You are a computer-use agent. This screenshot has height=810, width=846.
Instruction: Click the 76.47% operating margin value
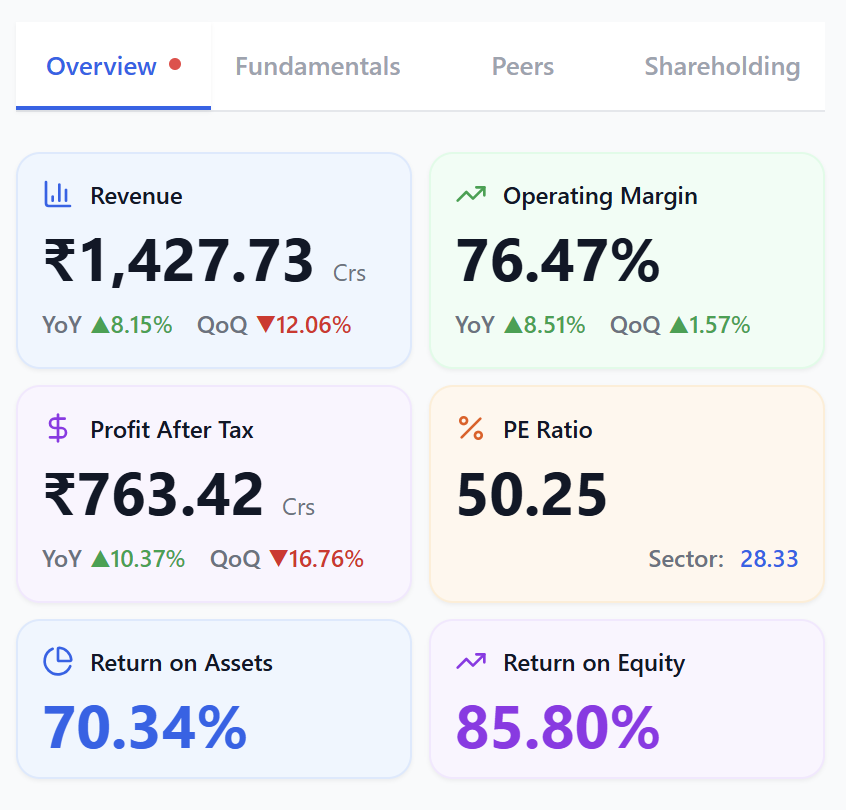pyautogui.click(x=558, y=261)
